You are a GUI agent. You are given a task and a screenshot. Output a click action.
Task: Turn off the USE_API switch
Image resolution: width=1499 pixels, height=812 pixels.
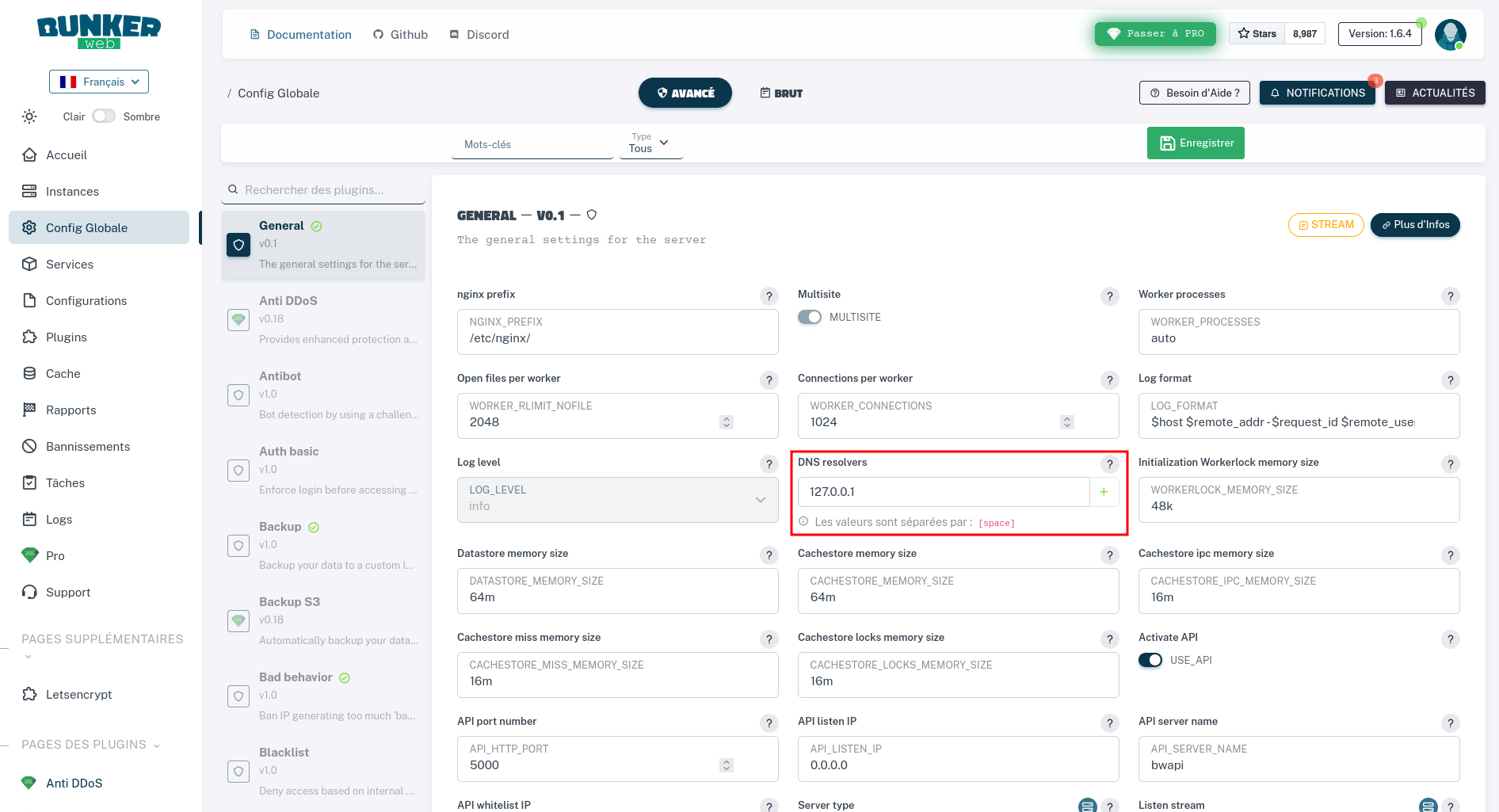pyautogui.click(x=1150, y=659)
